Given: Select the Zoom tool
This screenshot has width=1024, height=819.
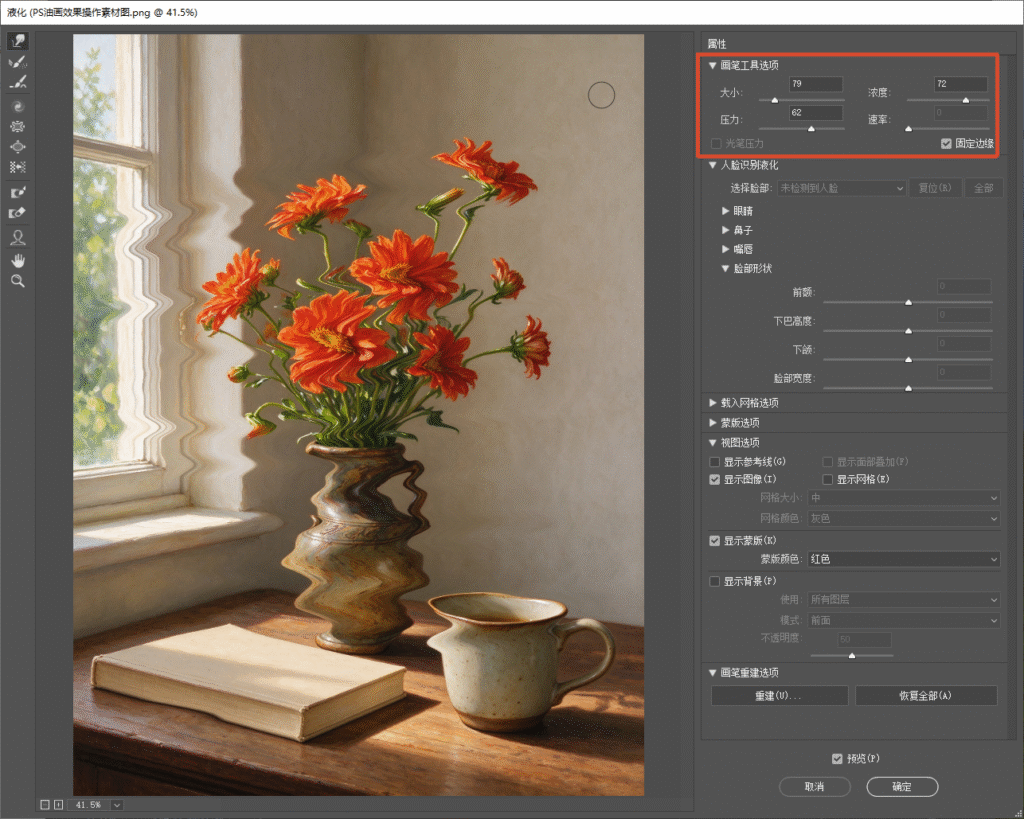Looking at the screenshot, I should (18, 281).
